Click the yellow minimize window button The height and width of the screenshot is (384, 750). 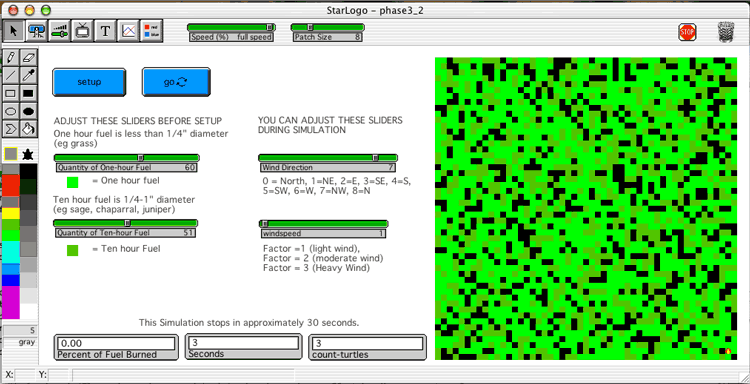(30, 10)
